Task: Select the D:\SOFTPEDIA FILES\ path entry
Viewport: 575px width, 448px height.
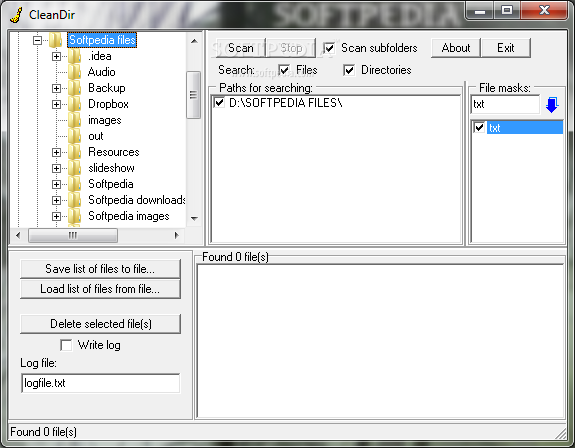Action: [x=285, y=103]
